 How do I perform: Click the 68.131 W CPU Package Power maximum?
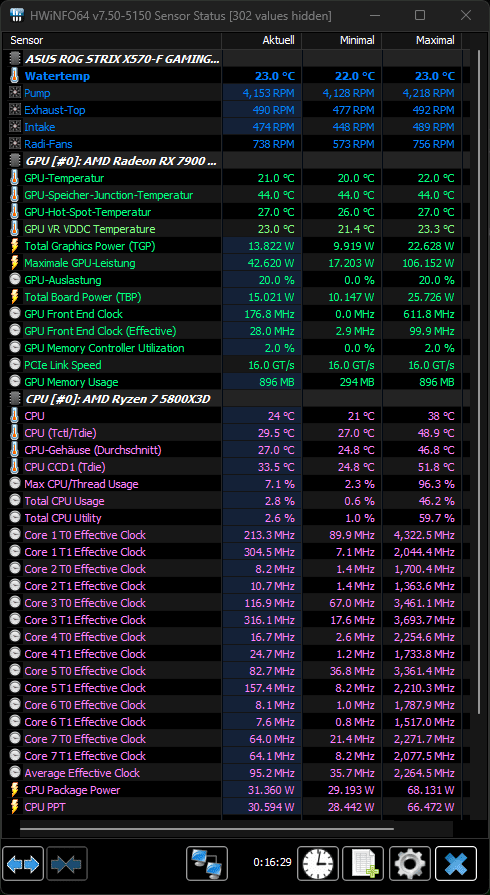point(429,790)
